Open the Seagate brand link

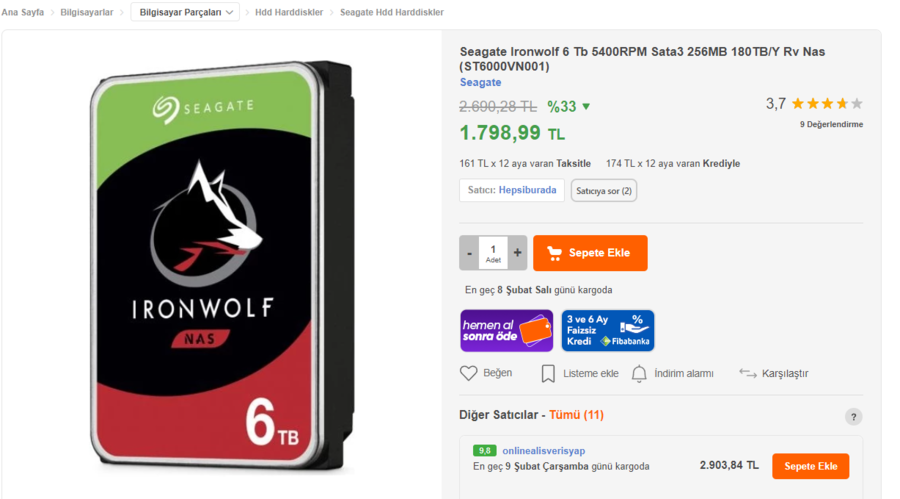(481, 82)
